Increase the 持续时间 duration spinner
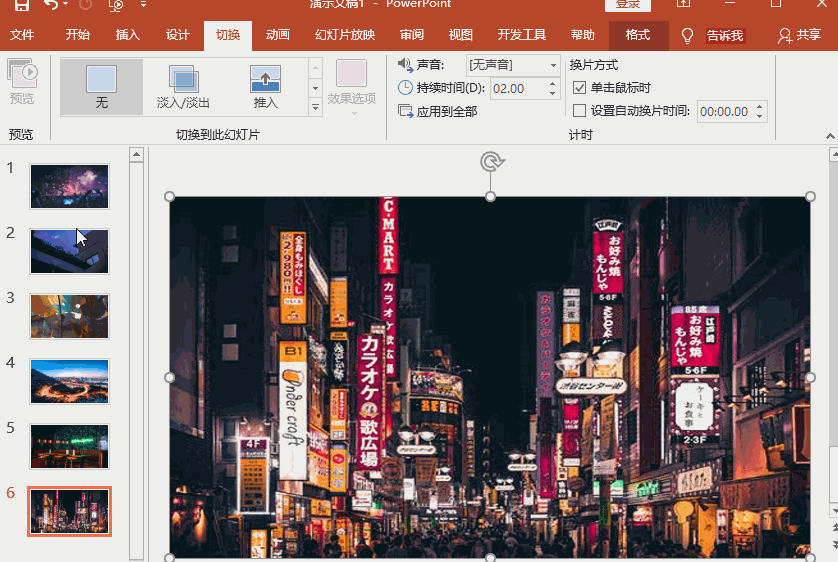This screenshot has height=562, width=838. [553, 84]
